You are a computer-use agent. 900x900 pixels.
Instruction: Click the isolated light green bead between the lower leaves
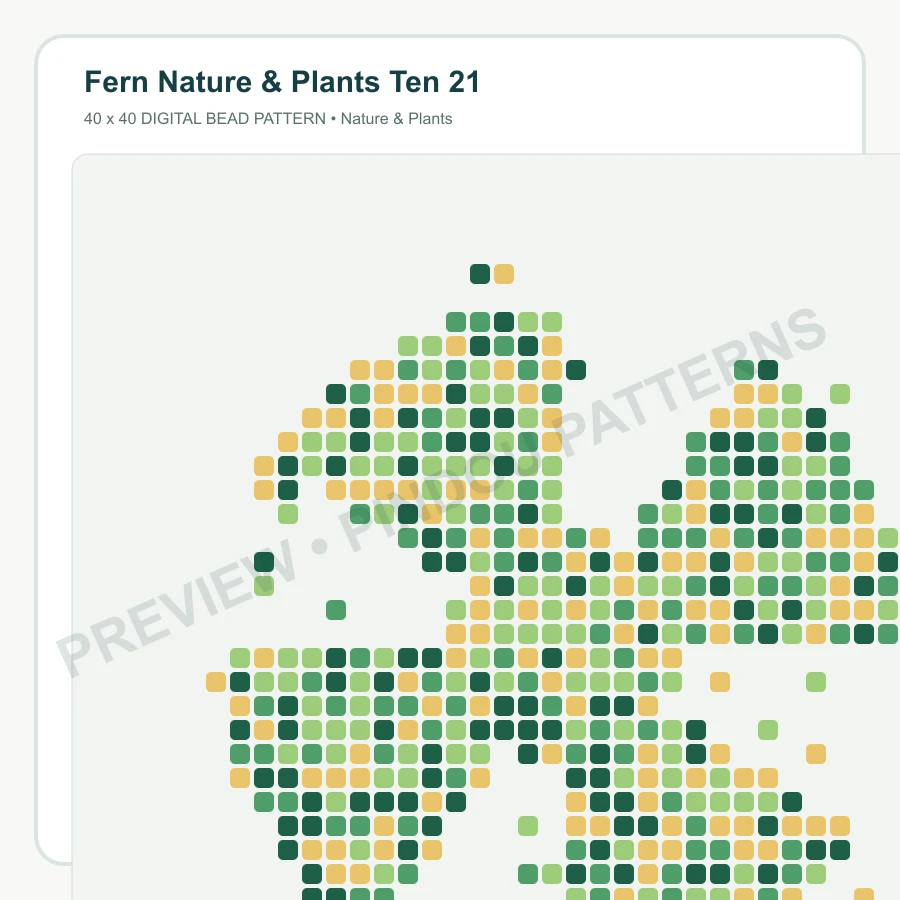(x=528, y=826)
